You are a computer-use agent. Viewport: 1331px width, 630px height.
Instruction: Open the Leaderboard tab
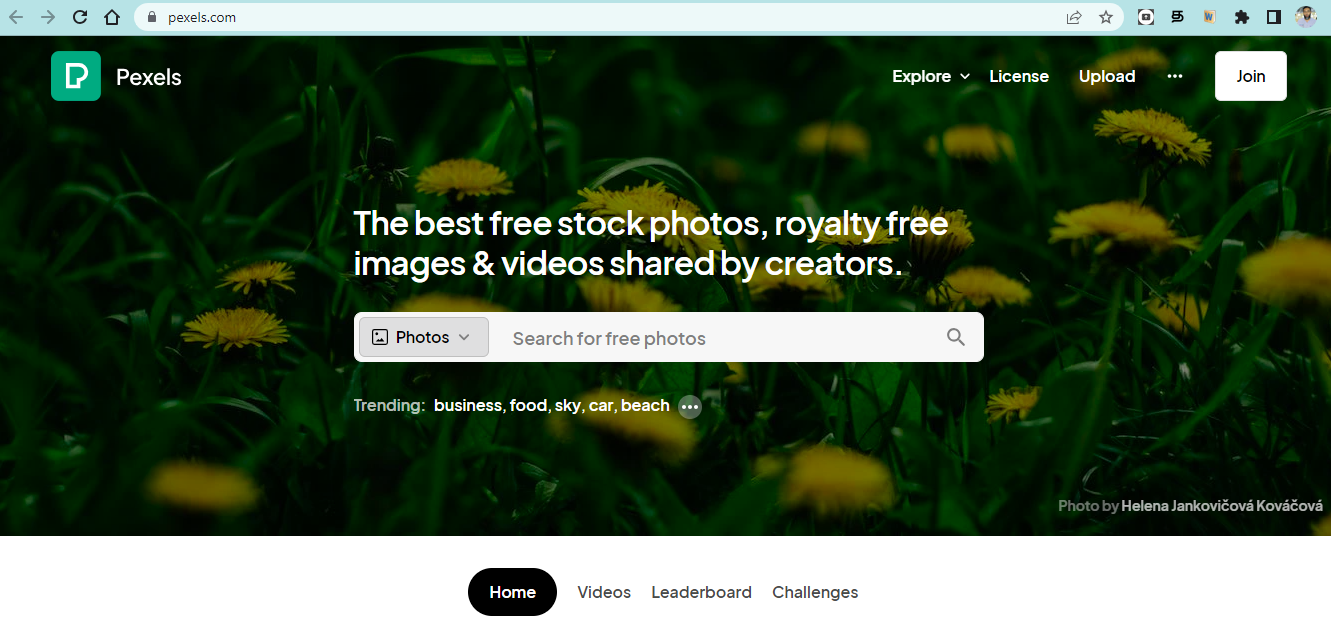pos(701,592)
